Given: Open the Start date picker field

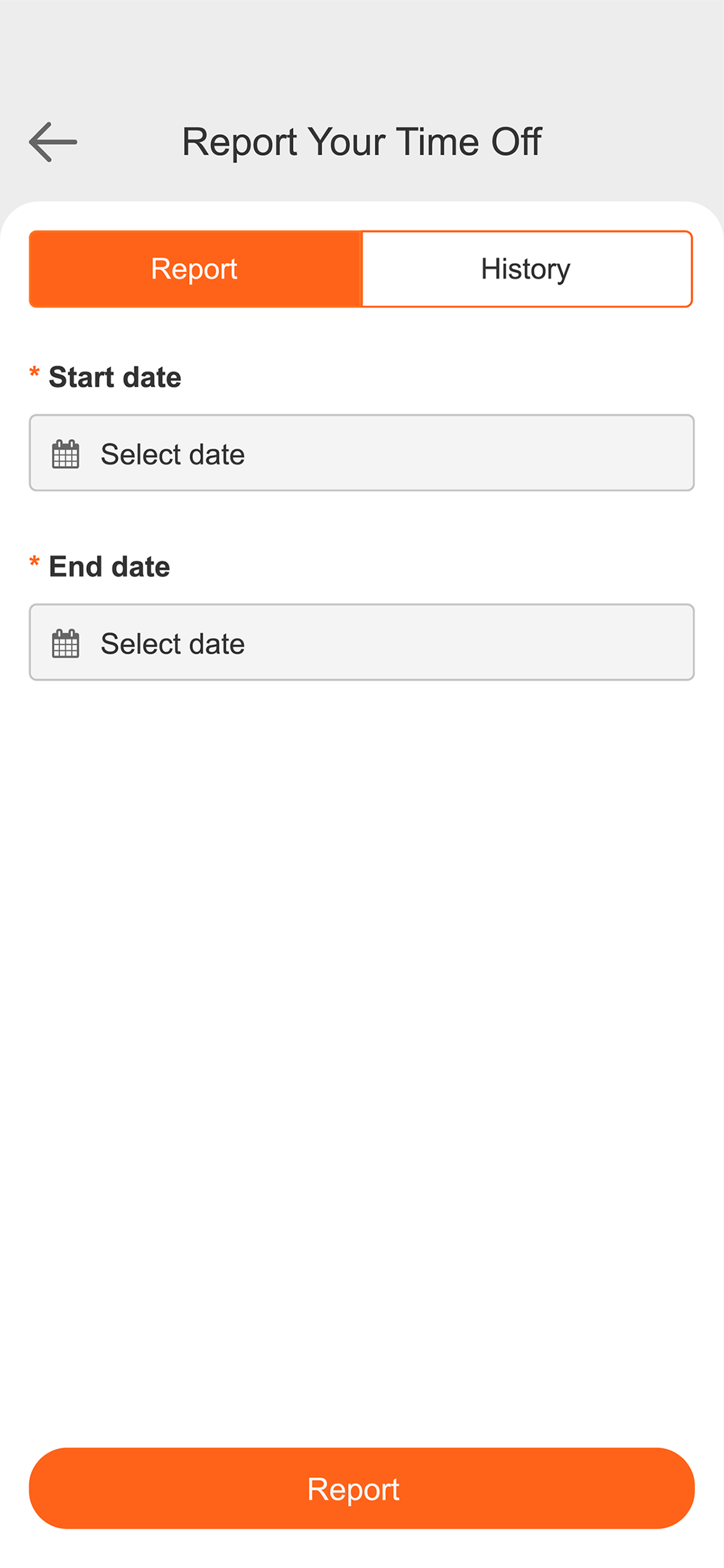Looking at the screenshot, I should coord(361,453).
